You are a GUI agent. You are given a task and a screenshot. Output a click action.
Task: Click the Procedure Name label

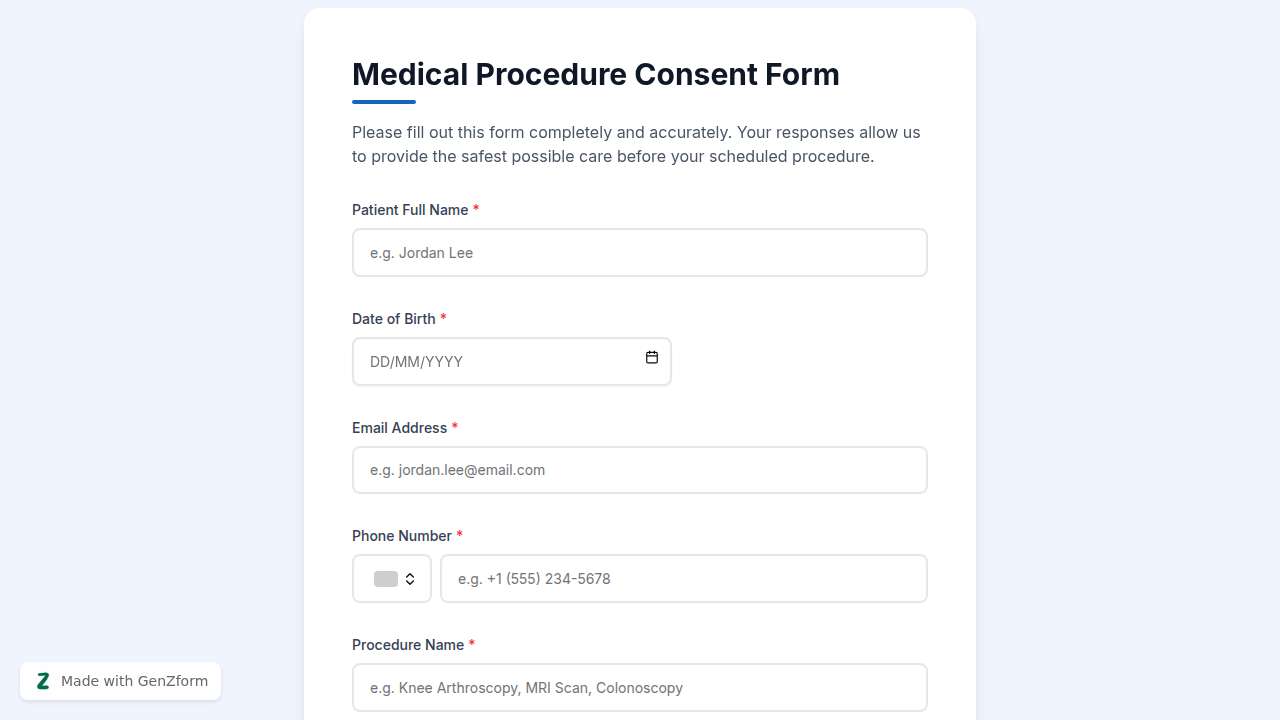pyautogui.click(x=408, y=645)
